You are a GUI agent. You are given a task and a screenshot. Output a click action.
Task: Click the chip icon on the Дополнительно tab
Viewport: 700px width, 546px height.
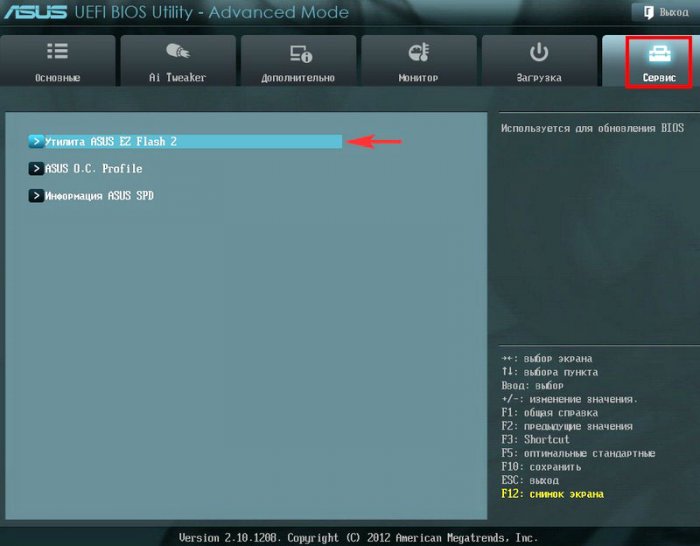300,52
